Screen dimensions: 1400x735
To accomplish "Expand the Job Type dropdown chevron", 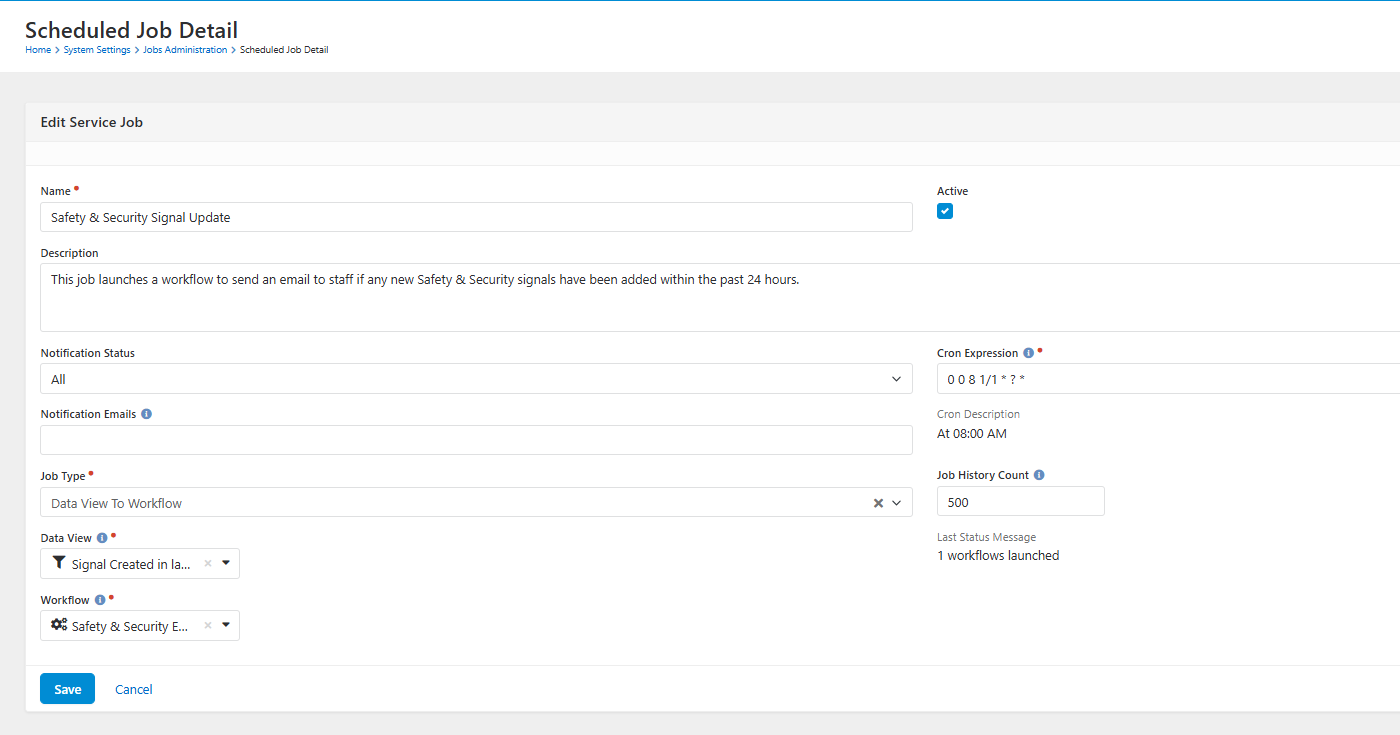I will pos(897,503).
